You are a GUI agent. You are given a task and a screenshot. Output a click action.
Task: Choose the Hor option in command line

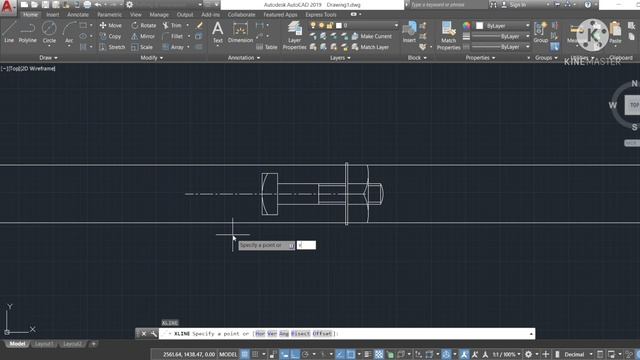tap(260, 334)
